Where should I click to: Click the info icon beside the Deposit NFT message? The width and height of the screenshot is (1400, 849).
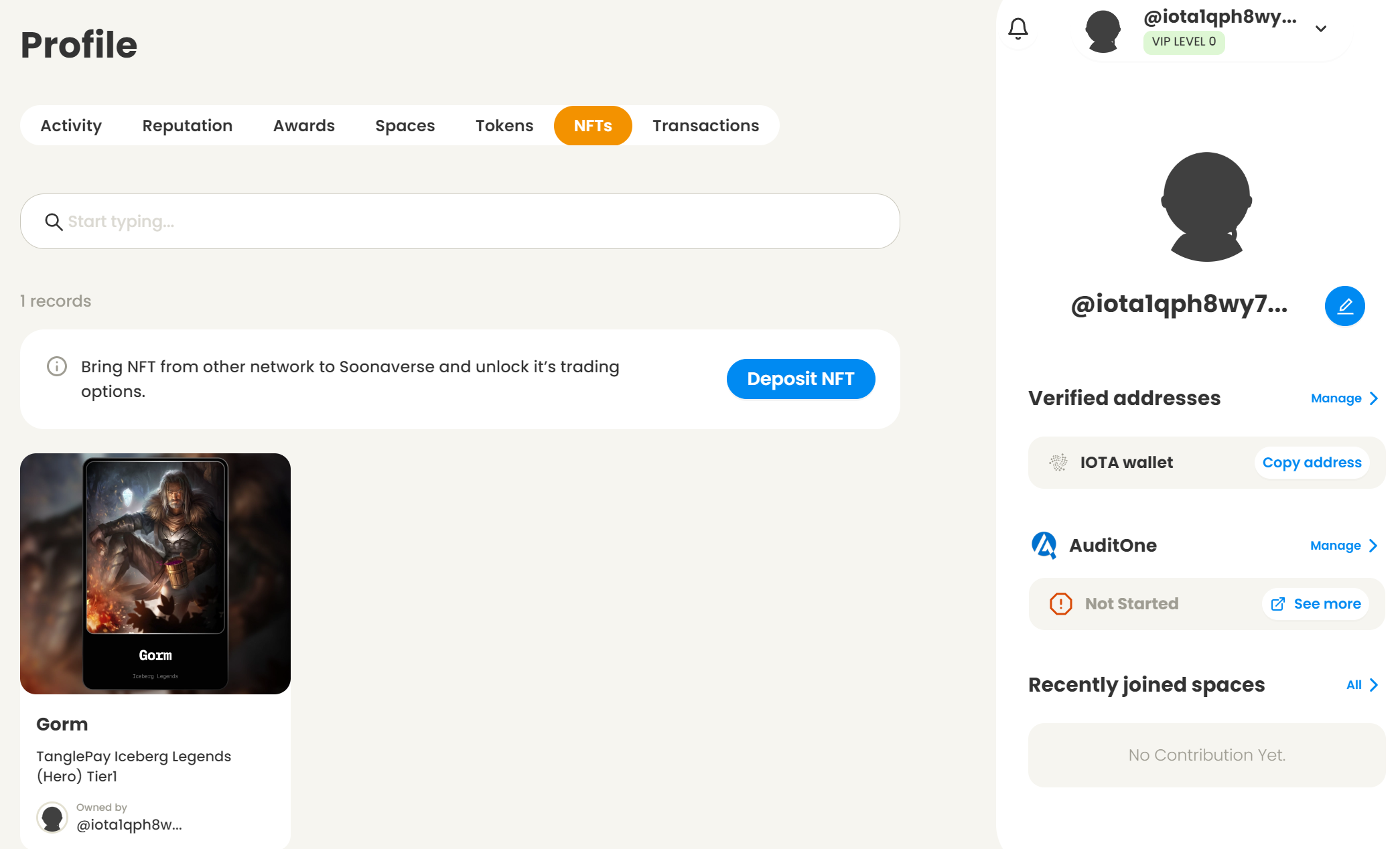click(x=57, y=366)
